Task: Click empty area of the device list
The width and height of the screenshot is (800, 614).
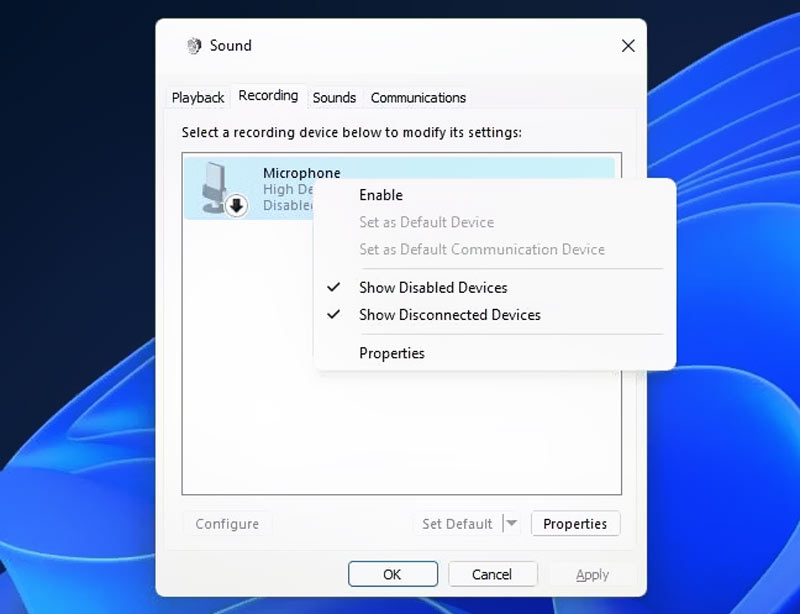Action: coord(400,430)
